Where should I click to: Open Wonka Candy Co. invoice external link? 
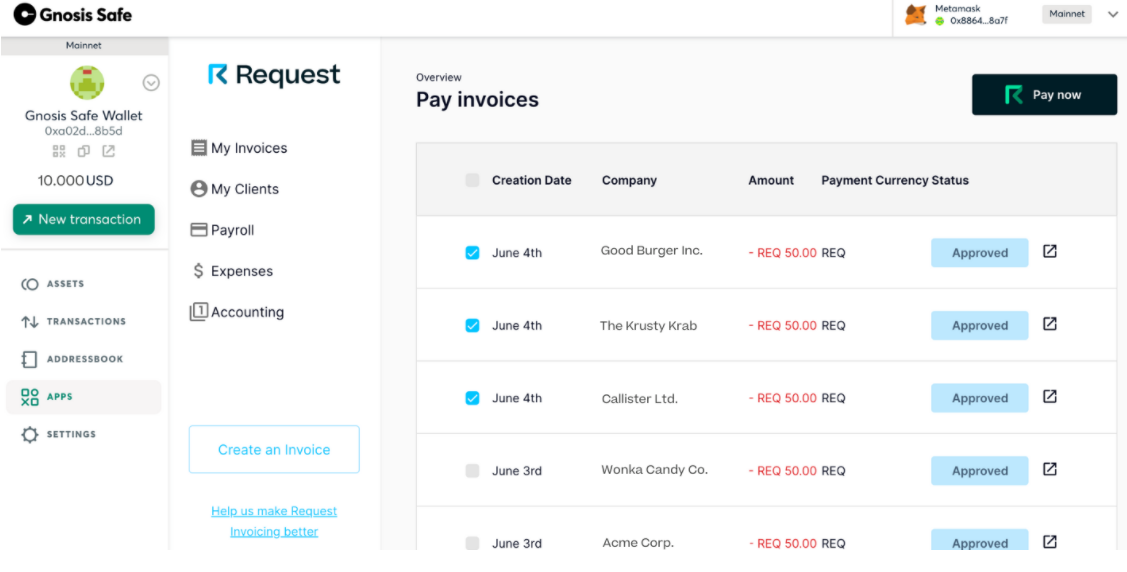(x=1050, y=469)
